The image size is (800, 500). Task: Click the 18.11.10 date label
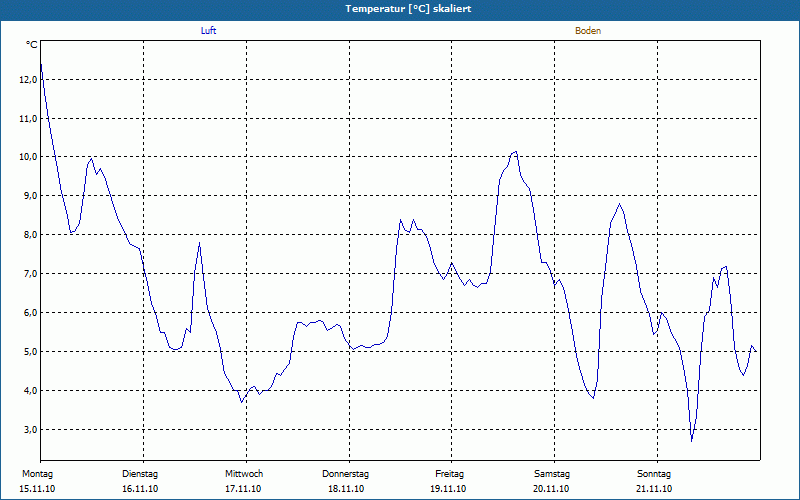(346, 489)
